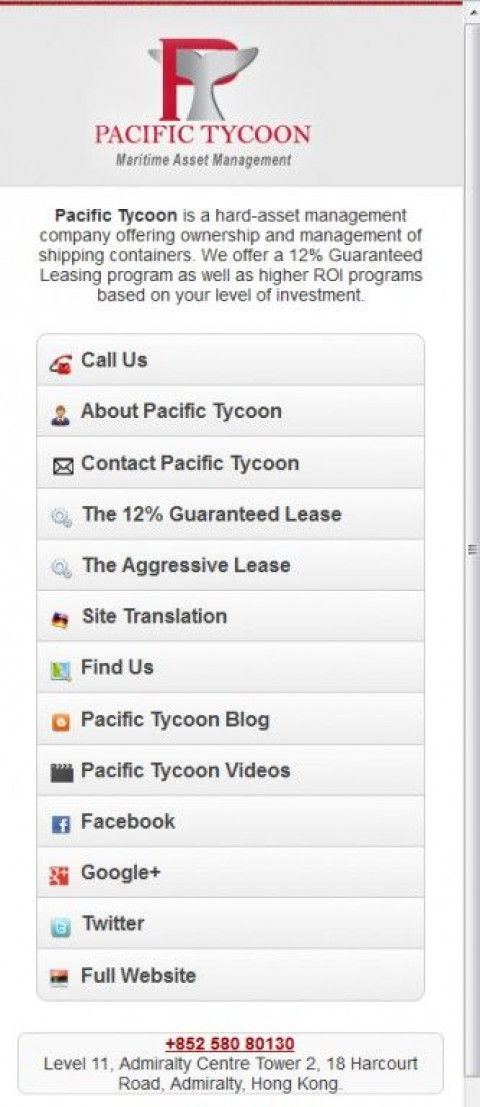Select the Twitter menu entry

[x=231, y=923]
